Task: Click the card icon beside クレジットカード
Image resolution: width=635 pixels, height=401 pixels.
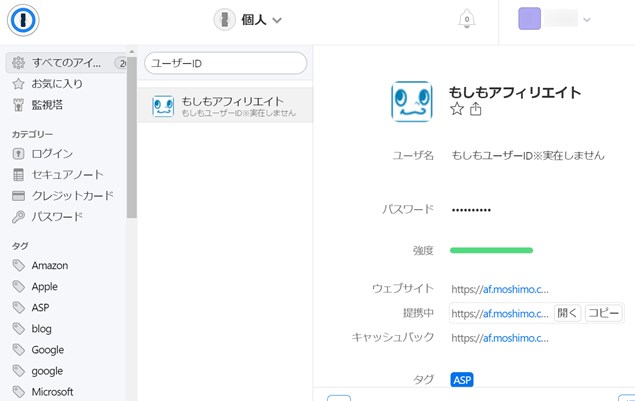Action: click(x=18, y=196)
